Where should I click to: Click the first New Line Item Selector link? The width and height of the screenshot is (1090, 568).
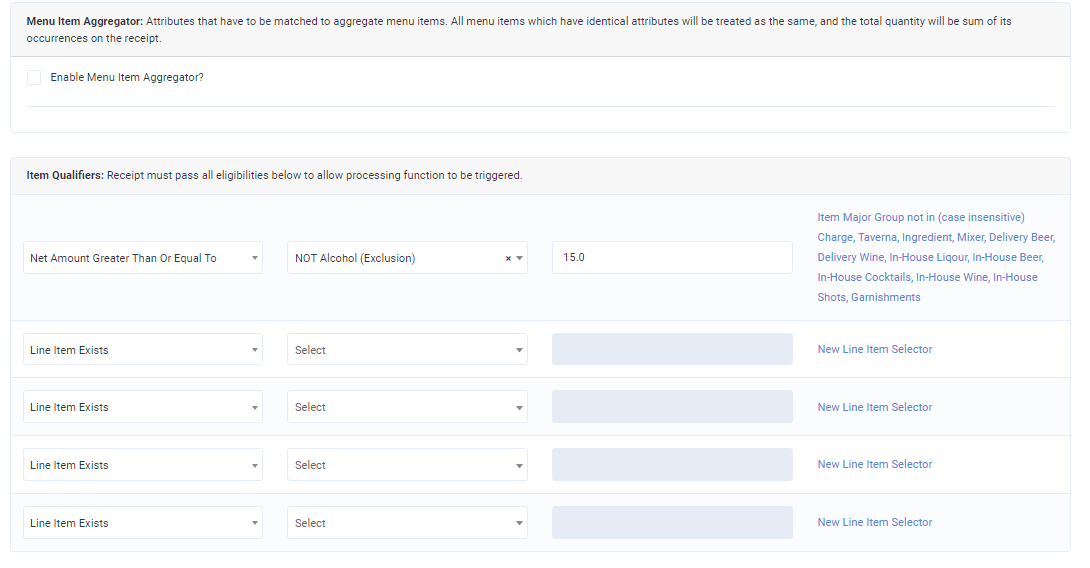coord(874,349)
